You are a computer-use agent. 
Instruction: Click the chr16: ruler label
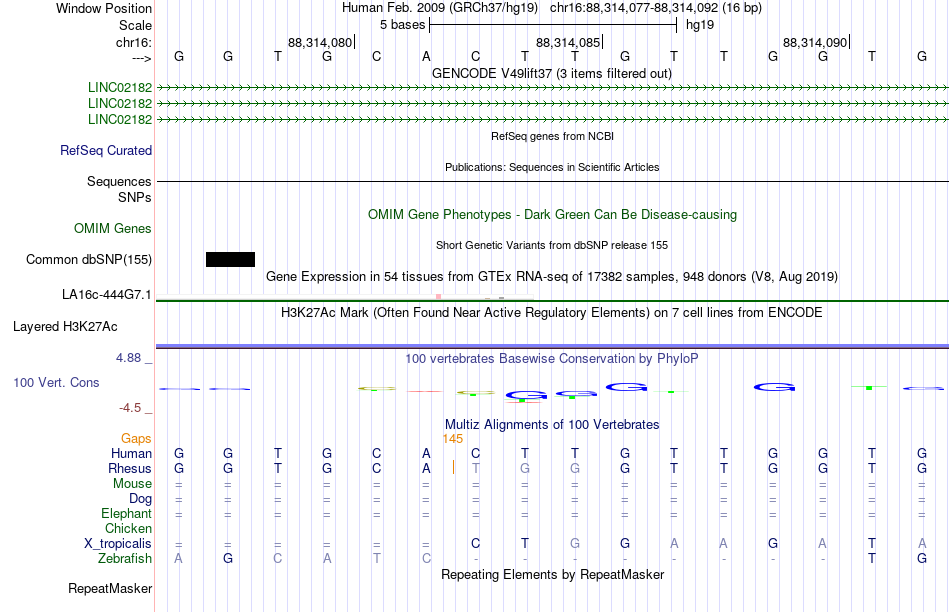[134, 42]
